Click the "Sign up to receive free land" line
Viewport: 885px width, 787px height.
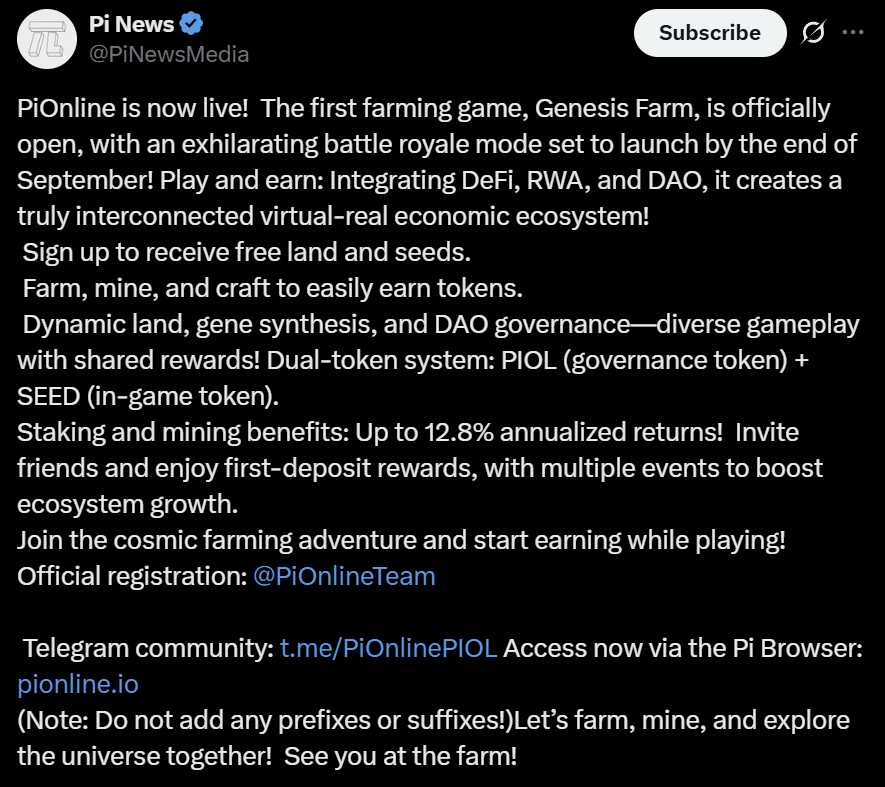246,252
